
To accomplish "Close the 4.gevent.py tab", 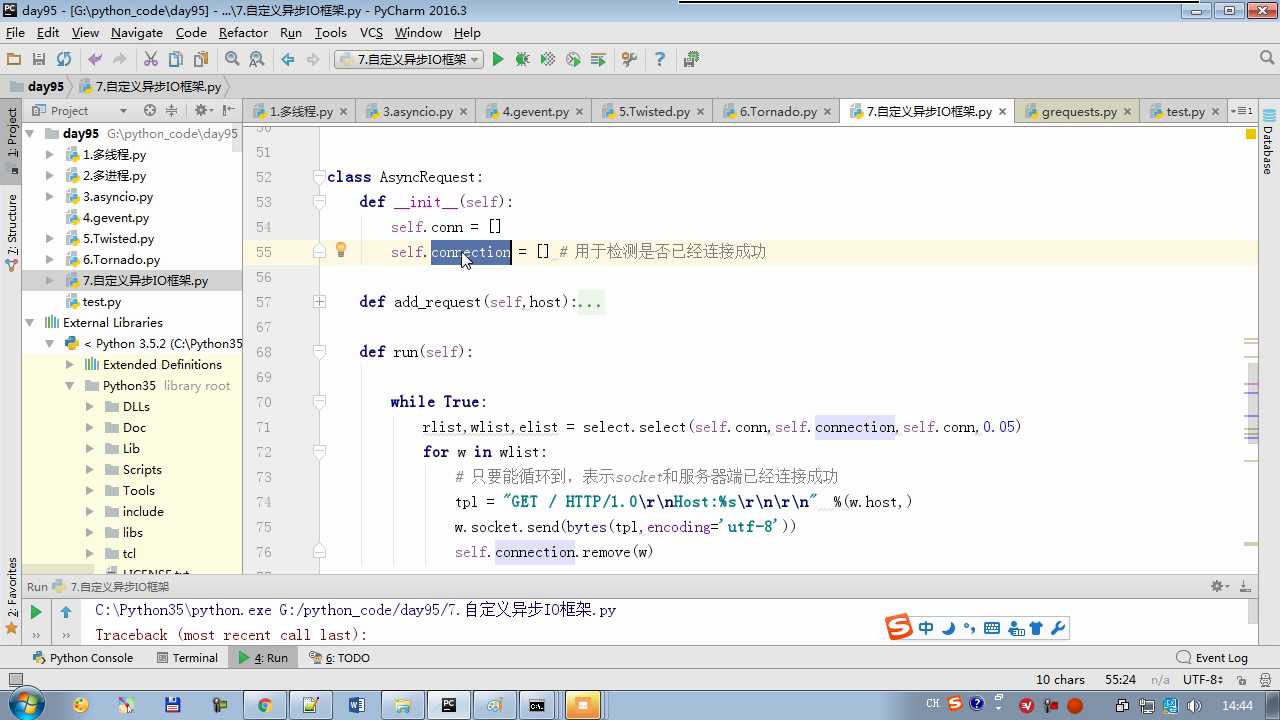I will click(580, 111).
